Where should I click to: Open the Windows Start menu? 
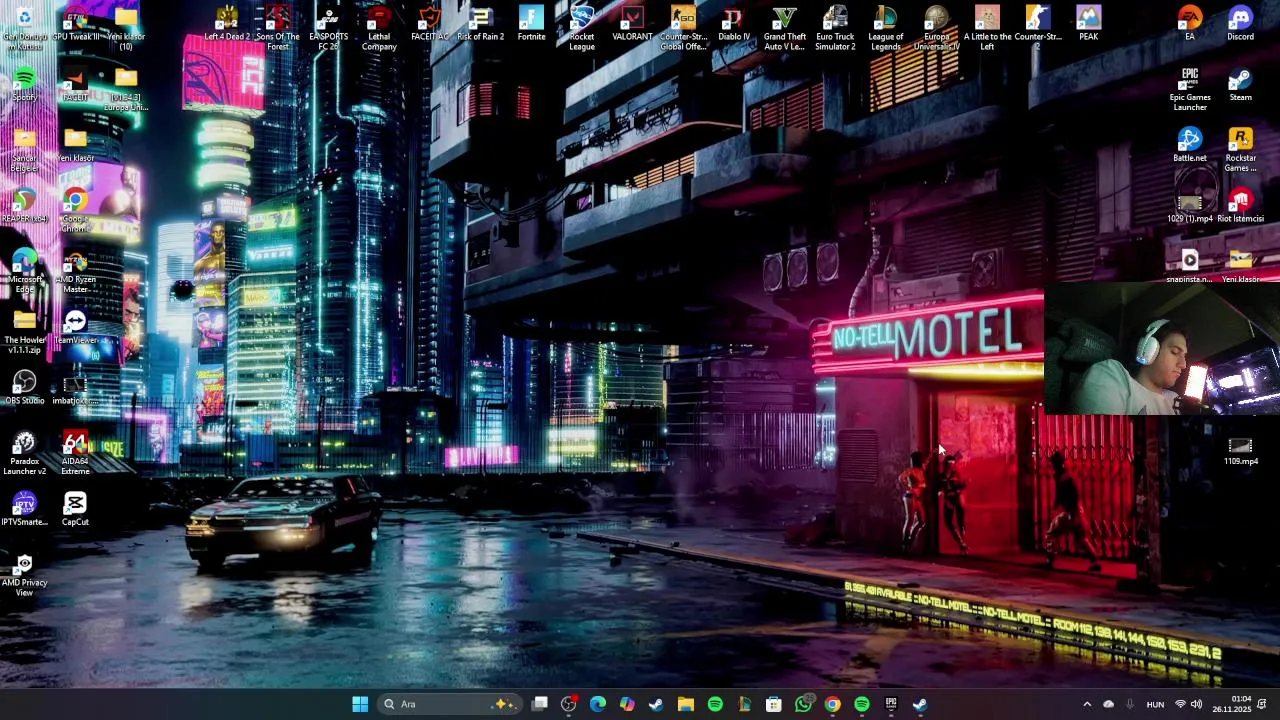(360, 704)
